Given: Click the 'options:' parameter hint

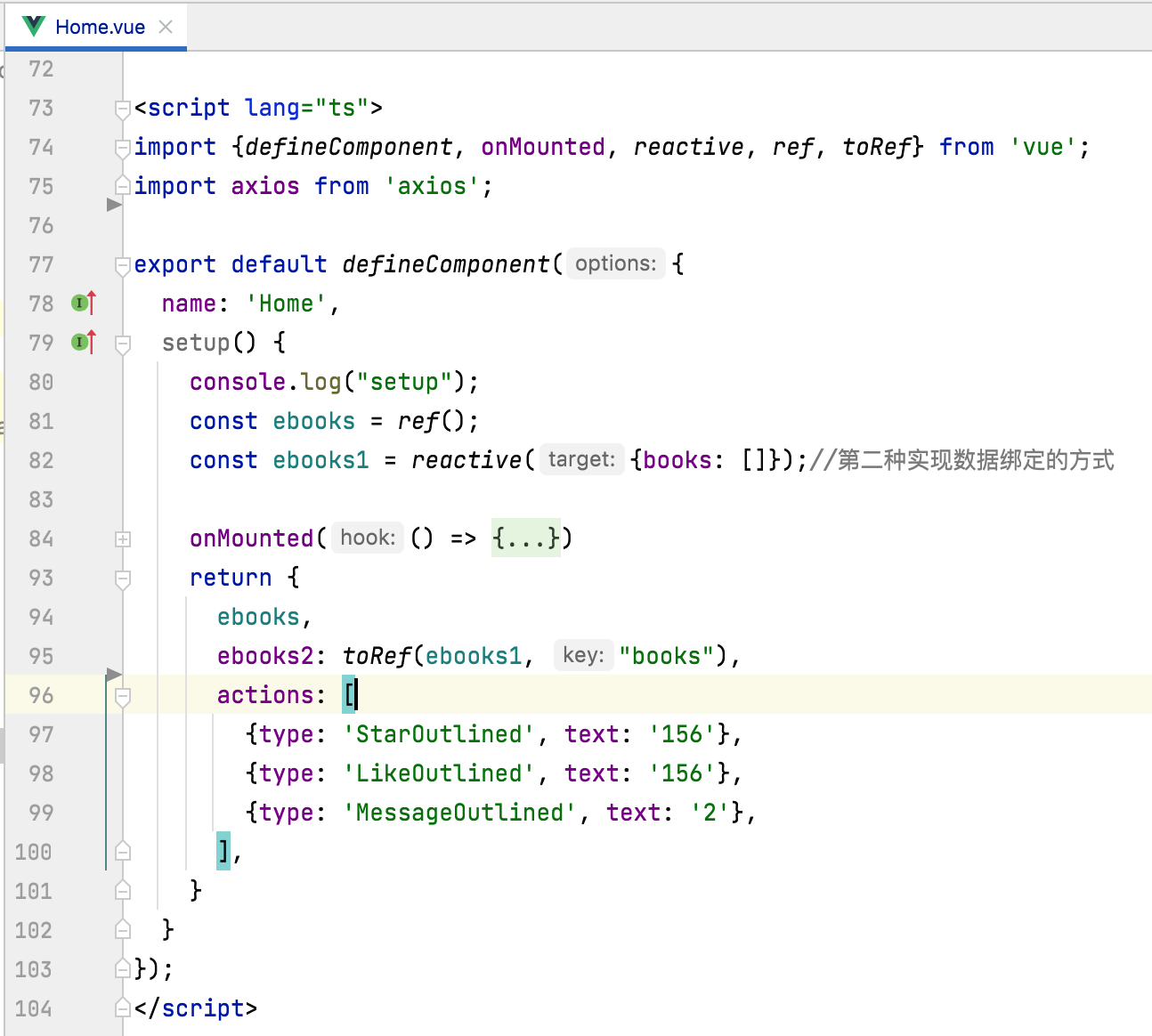Looking at the screenshot, I should coord(615,263).
